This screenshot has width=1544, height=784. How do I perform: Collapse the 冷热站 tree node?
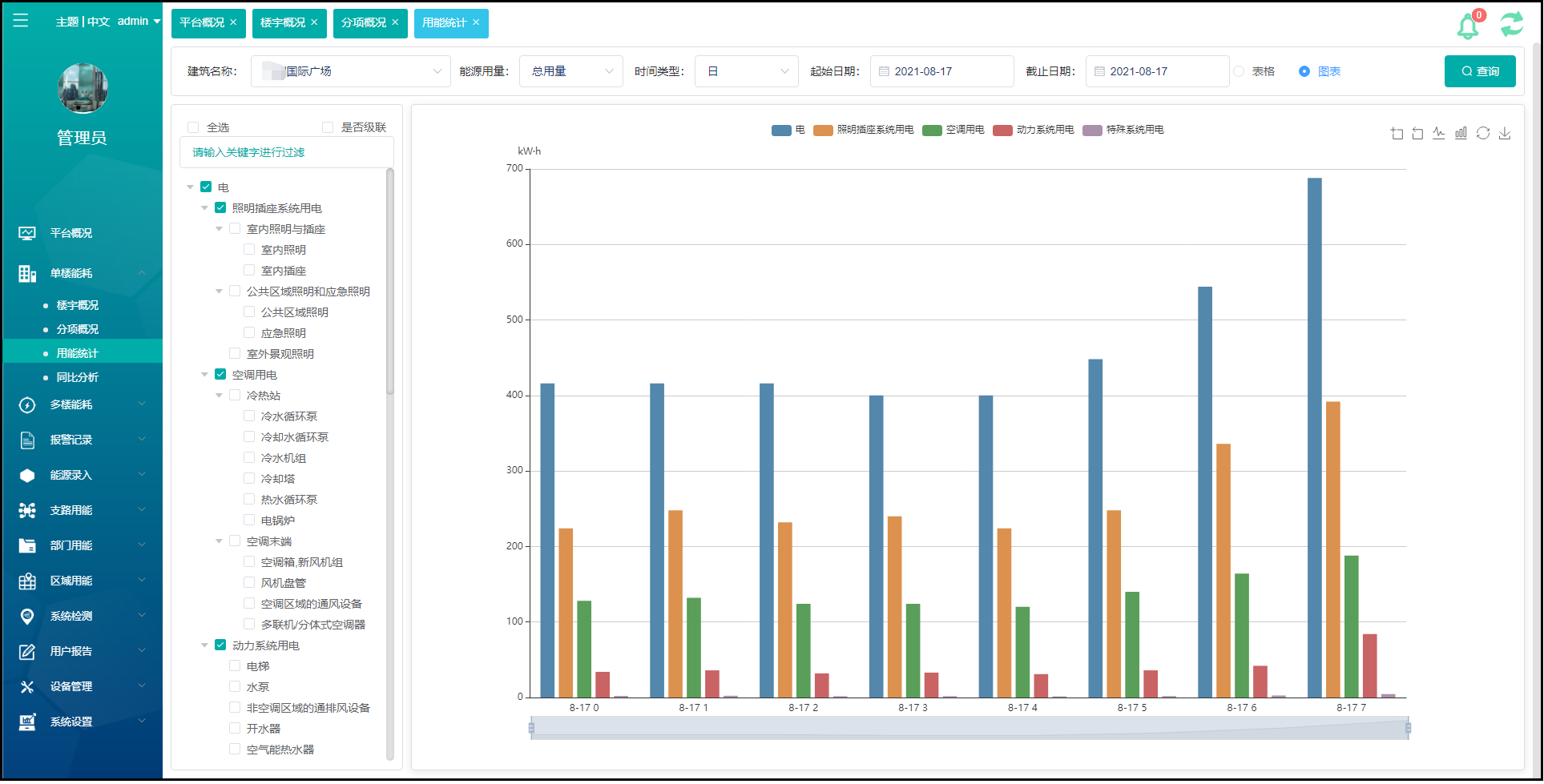(x=220, y=396)
